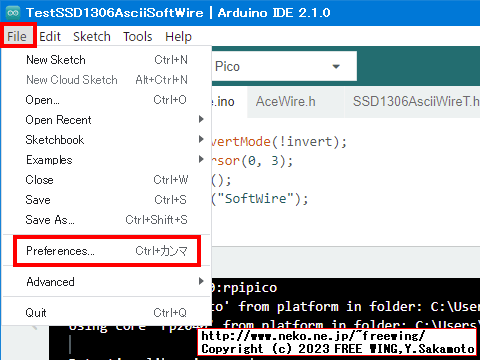Expand the Sketchbook submenu
480x360 pixels.
pos(107,140)
